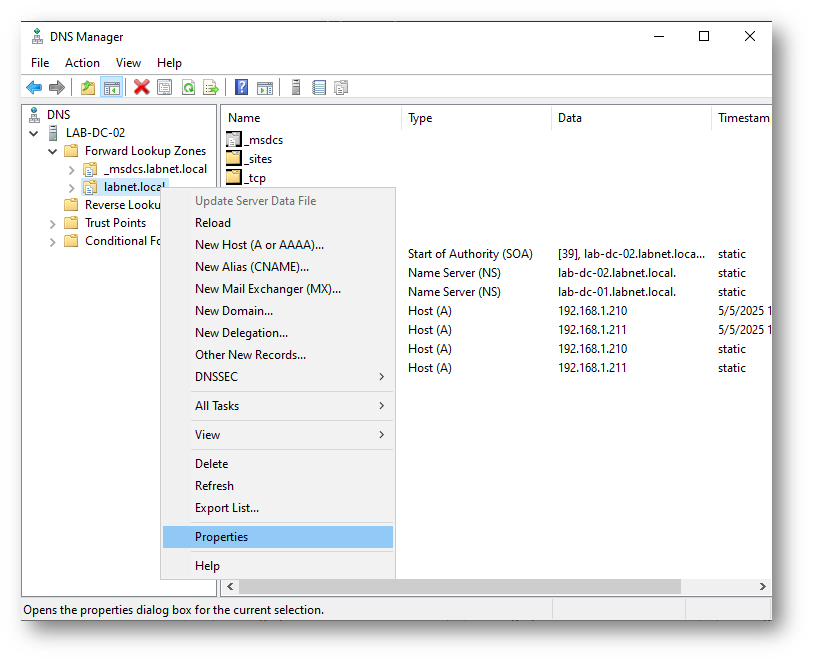
Task: Choose Properties from the context menu
Action: 278,537
